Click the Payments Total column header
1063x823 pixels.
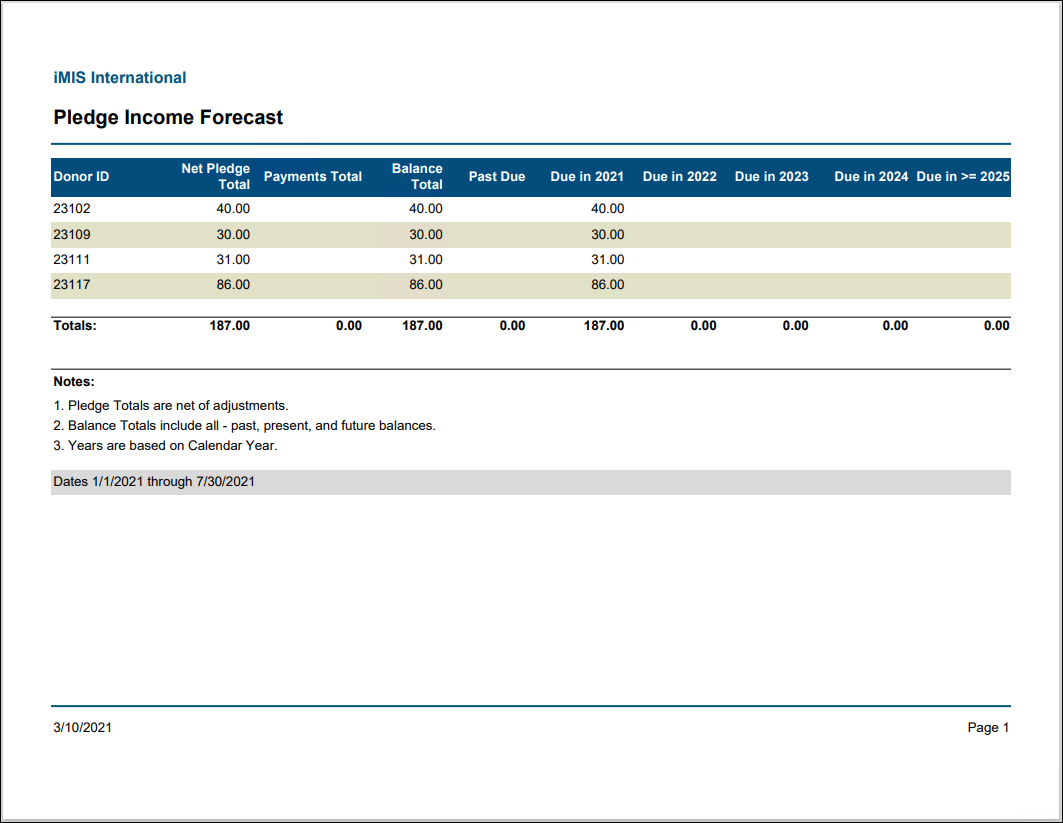(x=313, y=176)
